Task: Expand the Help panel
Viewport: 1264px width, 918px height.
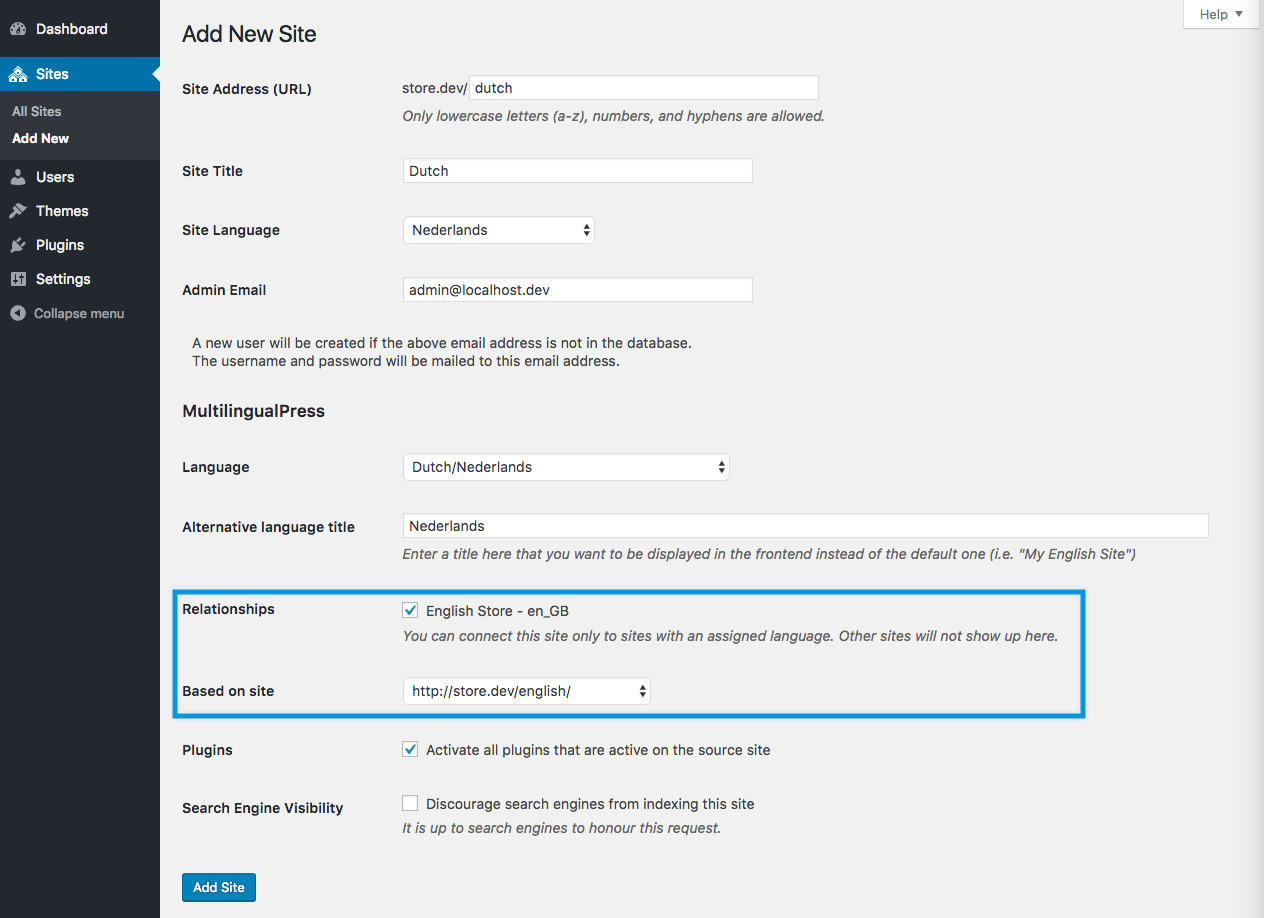Action: coord(1220,14)
